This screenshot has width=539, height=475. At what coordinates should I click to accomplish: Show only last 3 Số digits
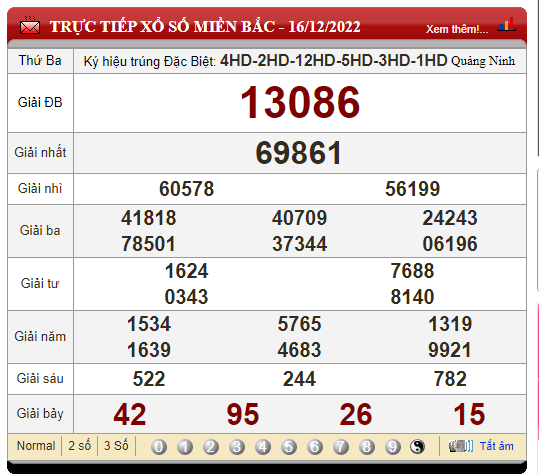click(x=116, y=446)
